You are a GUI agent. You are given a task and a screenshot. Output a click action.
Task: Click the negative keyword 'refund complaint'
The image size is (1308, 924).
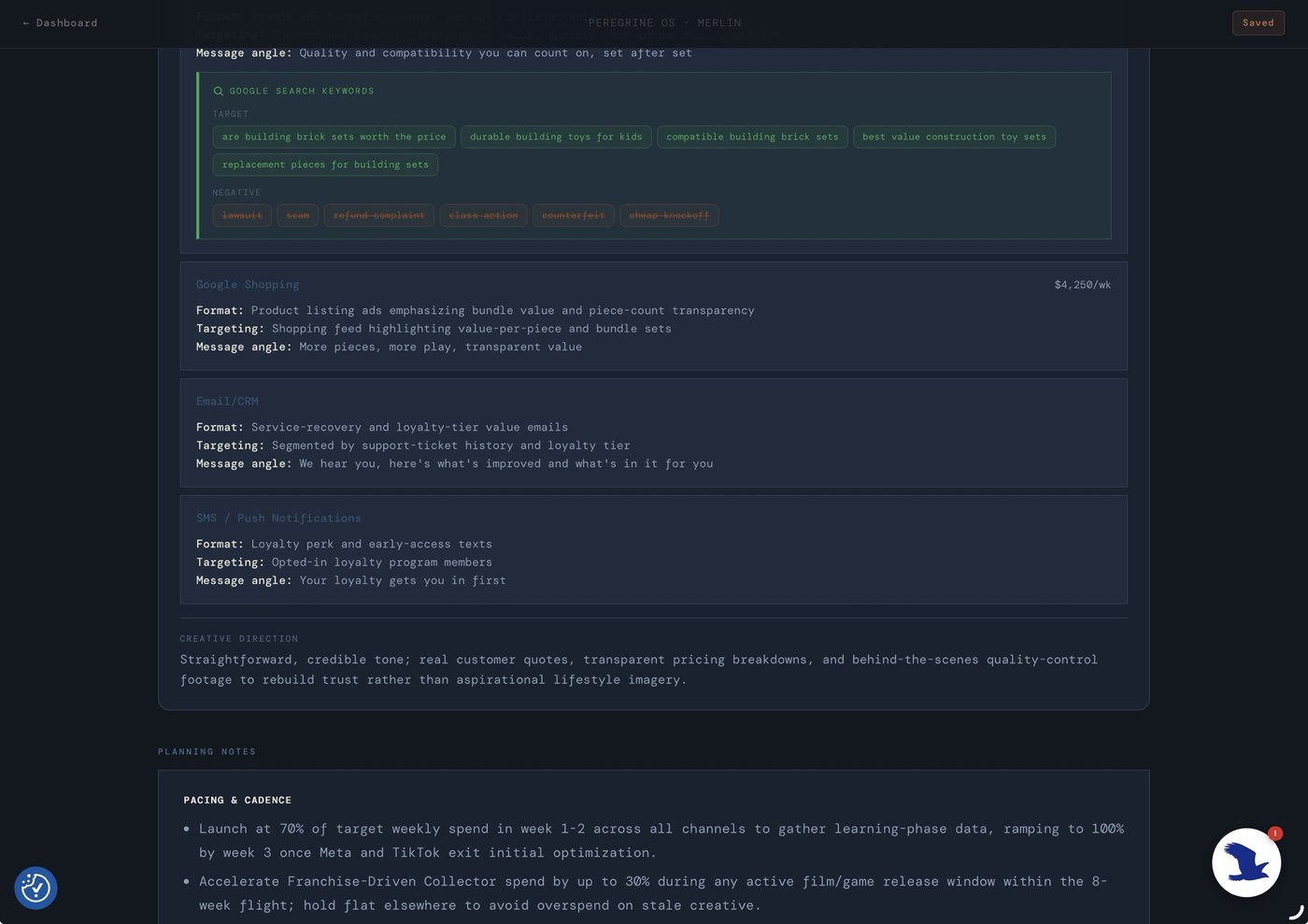(378, 216)
